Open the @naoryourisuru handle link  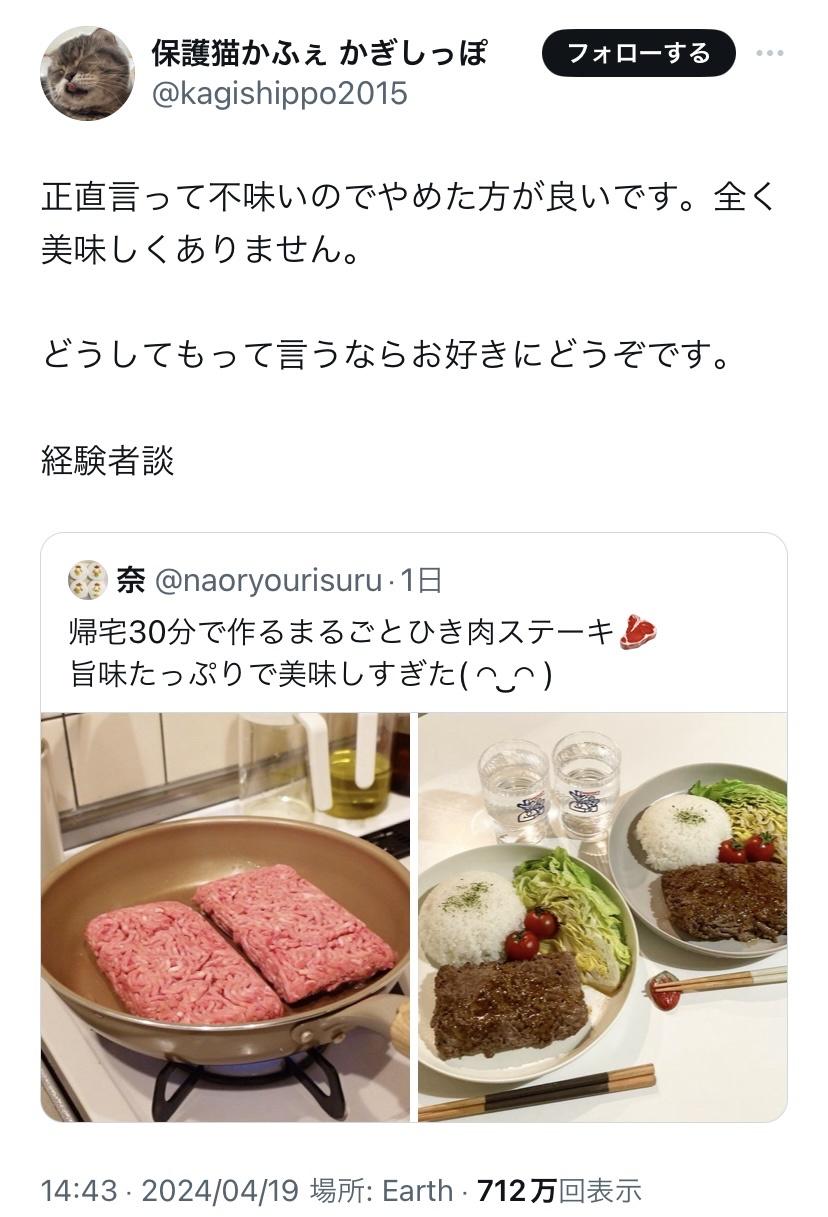point(269,580)
